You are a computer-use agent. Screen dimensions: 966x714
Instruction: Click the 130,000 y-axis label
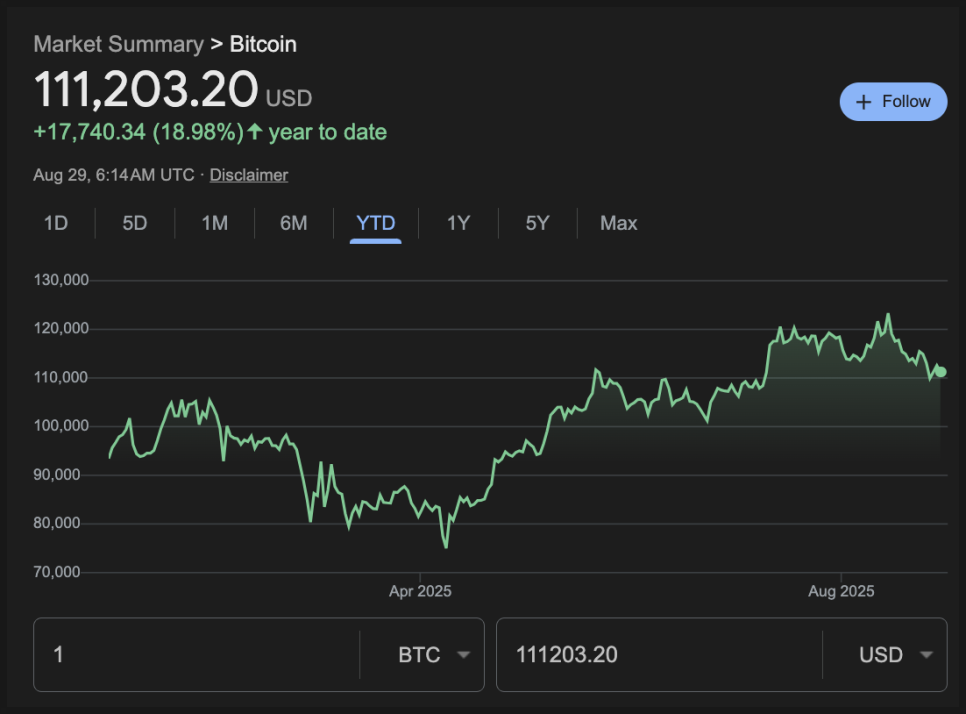(61, 280)
